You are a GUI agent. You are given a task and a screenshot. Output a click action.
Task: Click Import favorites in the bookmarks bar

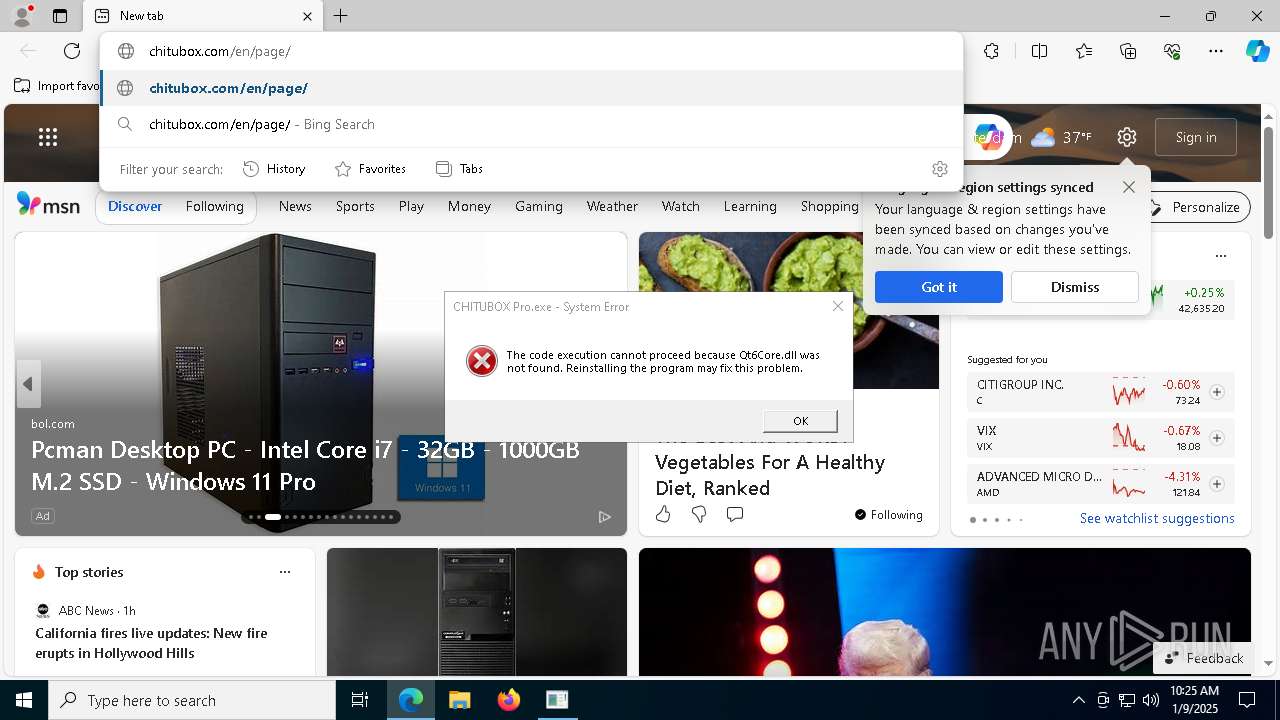(57, 86)
